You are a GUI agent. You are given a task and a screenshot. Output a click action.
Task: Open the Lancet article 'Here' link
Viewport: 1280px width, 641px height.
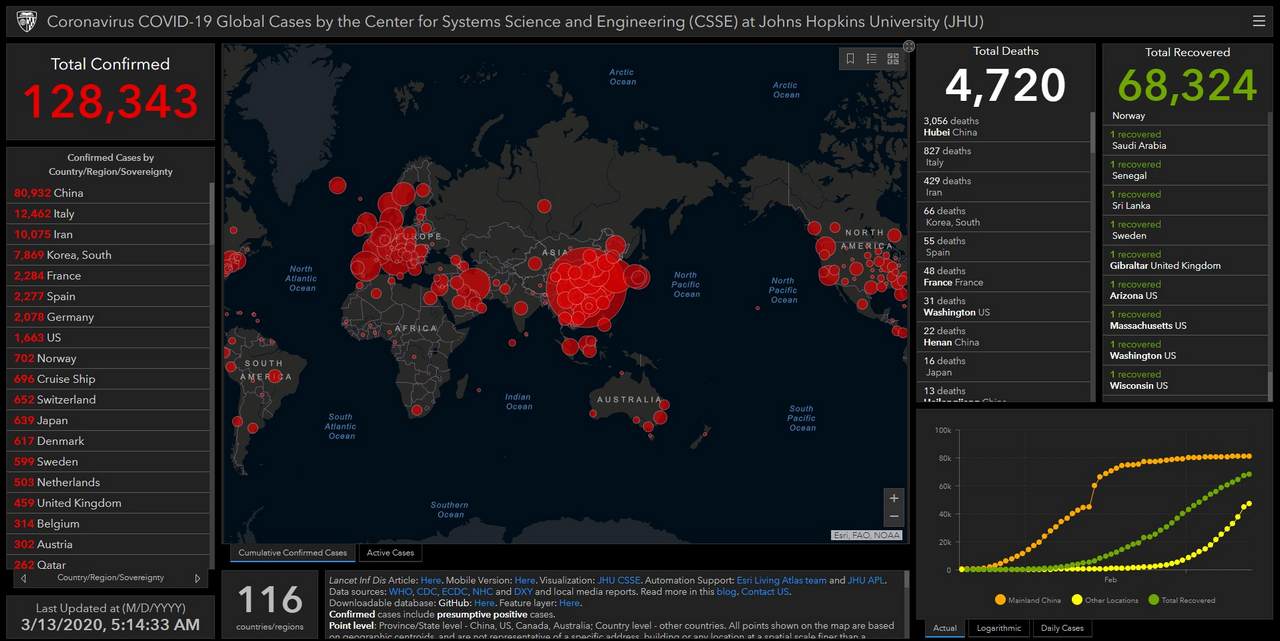(x=430, y=580)
